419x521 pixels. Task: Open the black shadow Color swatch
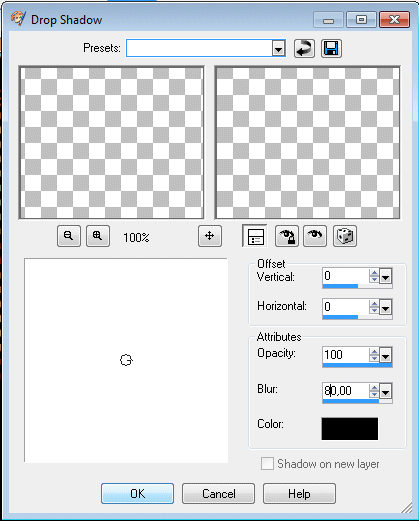pyautogui.click(x=350, y=429)
